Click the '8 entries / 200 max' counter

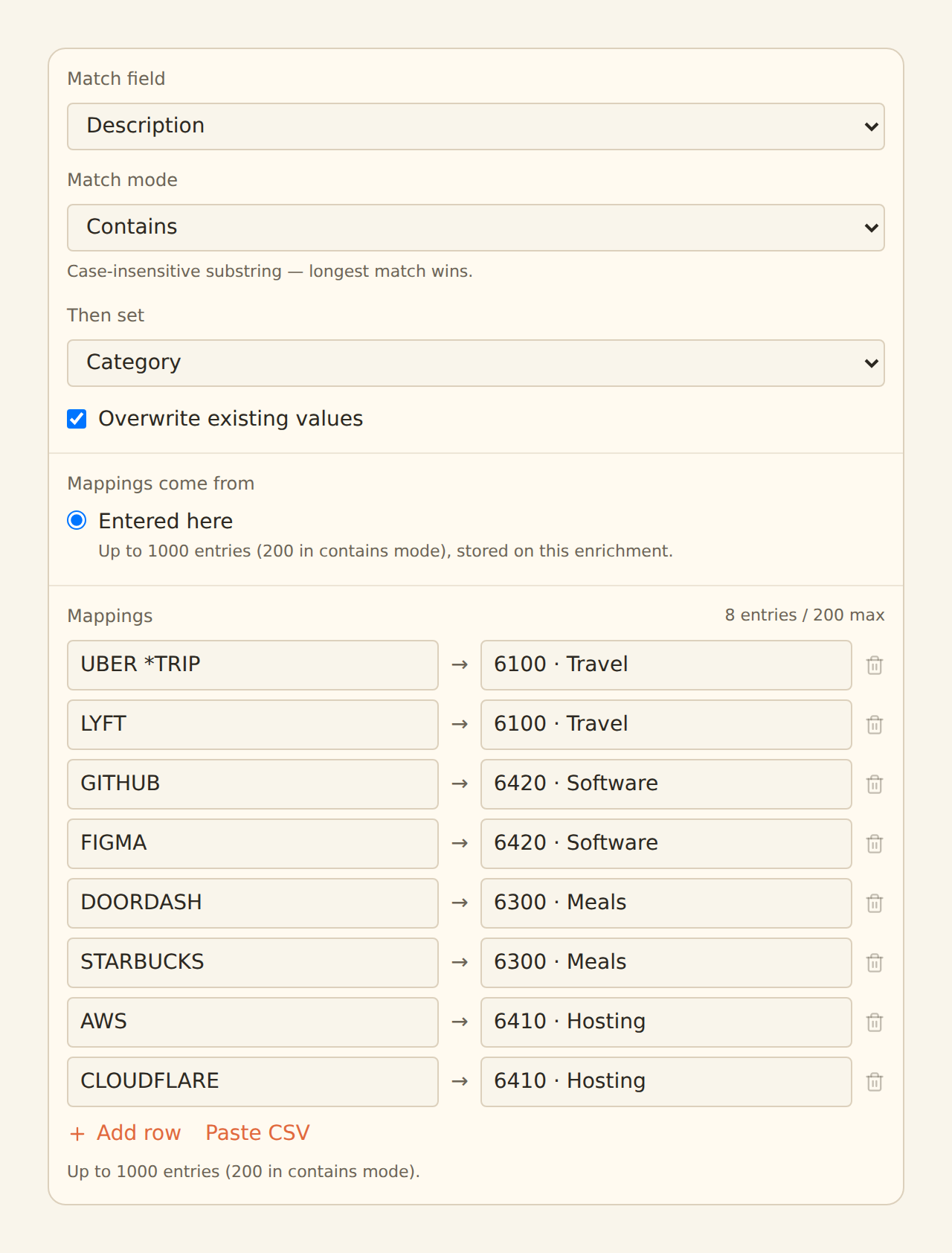point(805,615)
